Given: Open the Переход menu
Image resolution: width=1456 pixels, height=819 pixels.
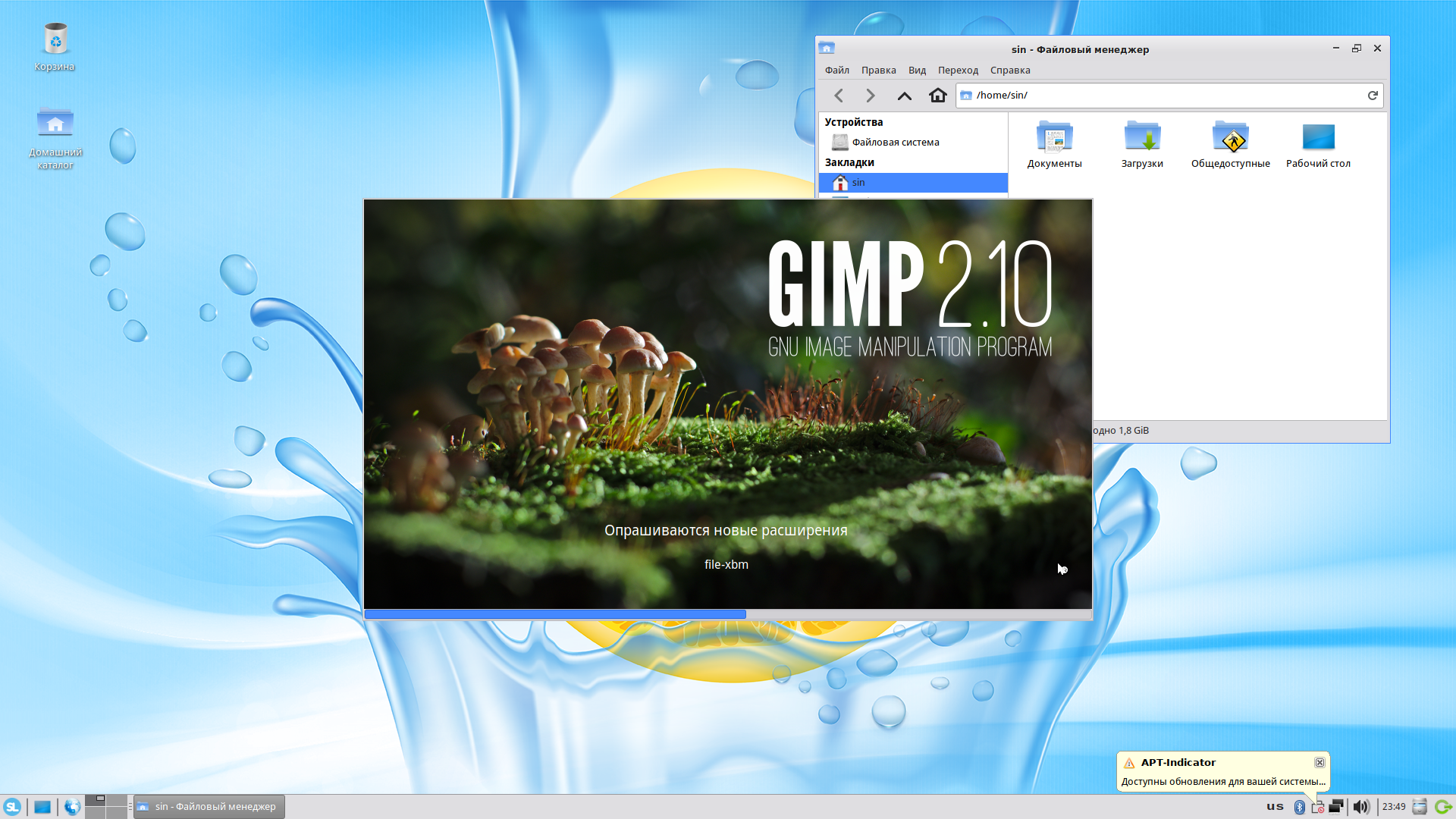Looking at the screenshot, I should click(x=958, y=71).
